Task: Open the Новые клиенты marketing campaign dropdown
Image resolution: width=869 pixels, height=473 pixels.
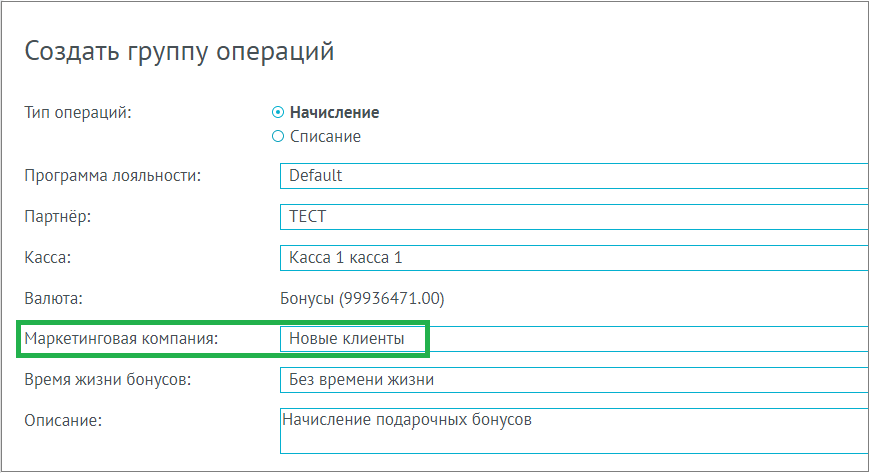Action: (x=574, y=339)
